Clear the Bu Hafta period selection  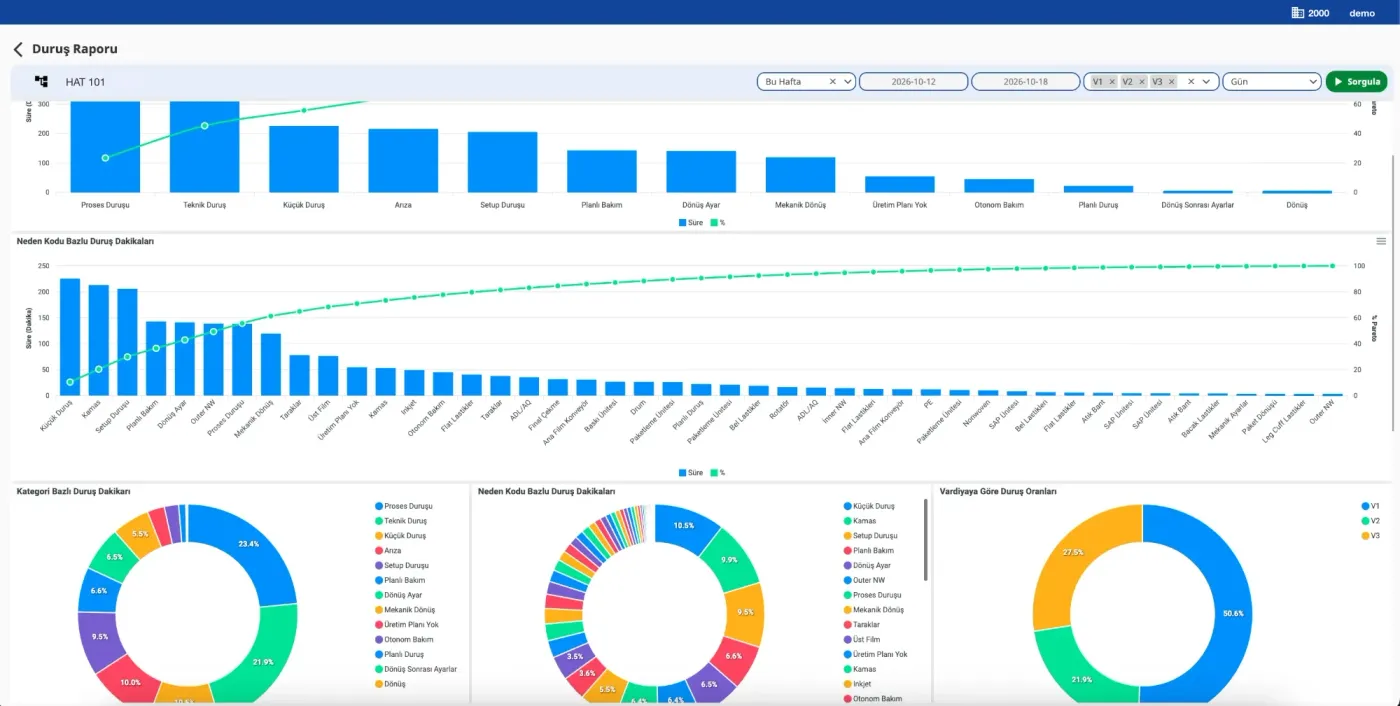click(x=833, y=82)
